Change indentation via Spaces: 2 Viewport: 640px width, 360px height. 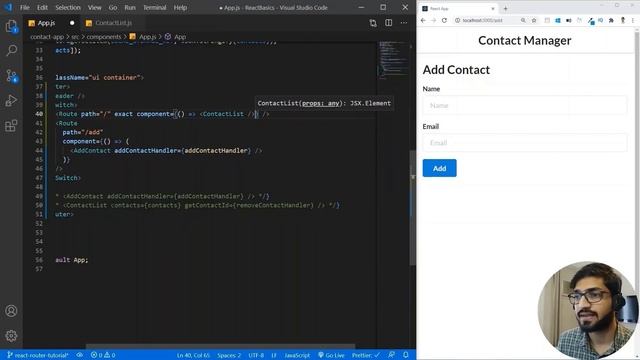coord(229,355)
